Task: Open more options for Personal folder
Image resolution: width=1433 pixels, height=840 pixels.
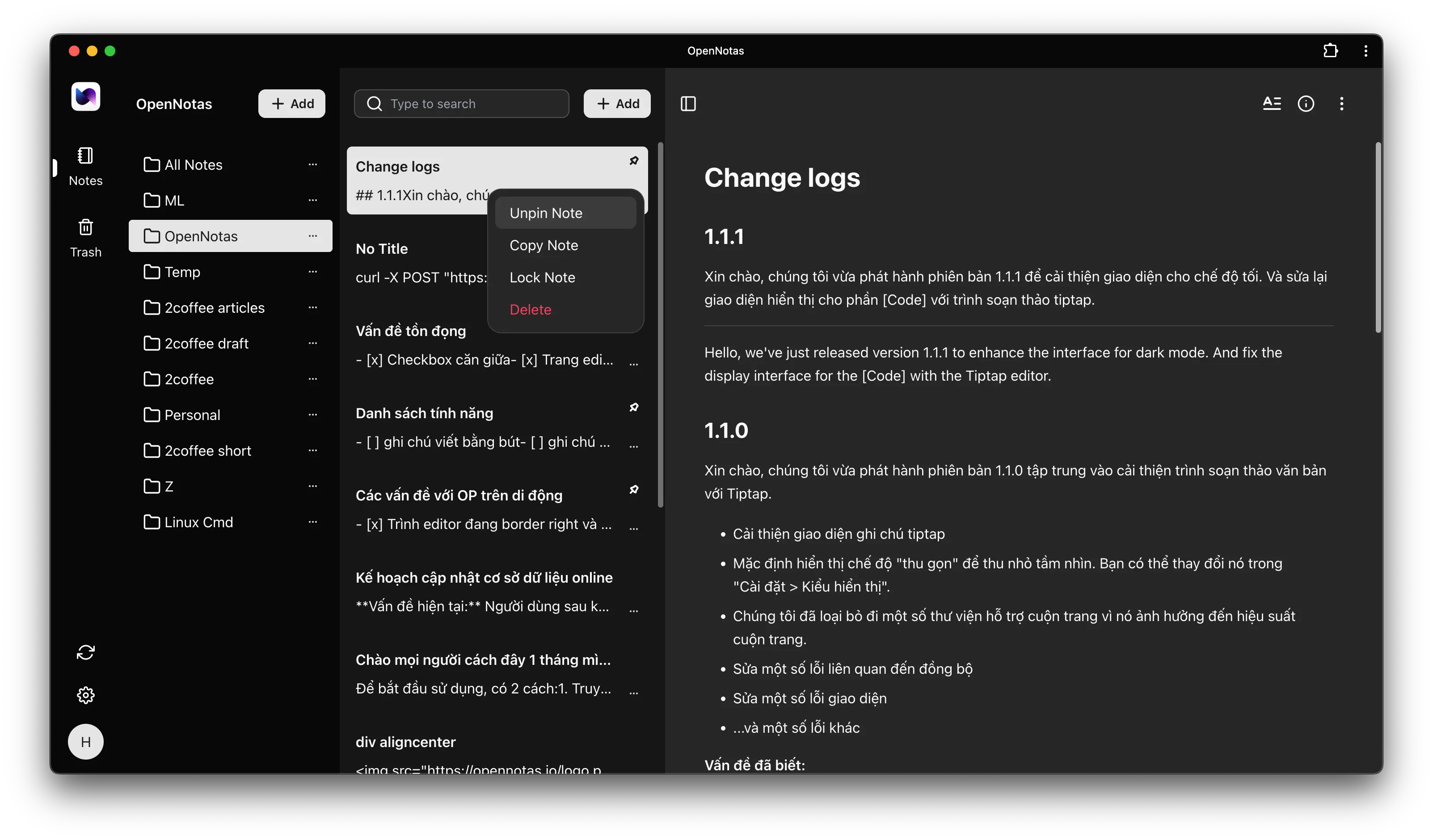Action: click(312, 415)
